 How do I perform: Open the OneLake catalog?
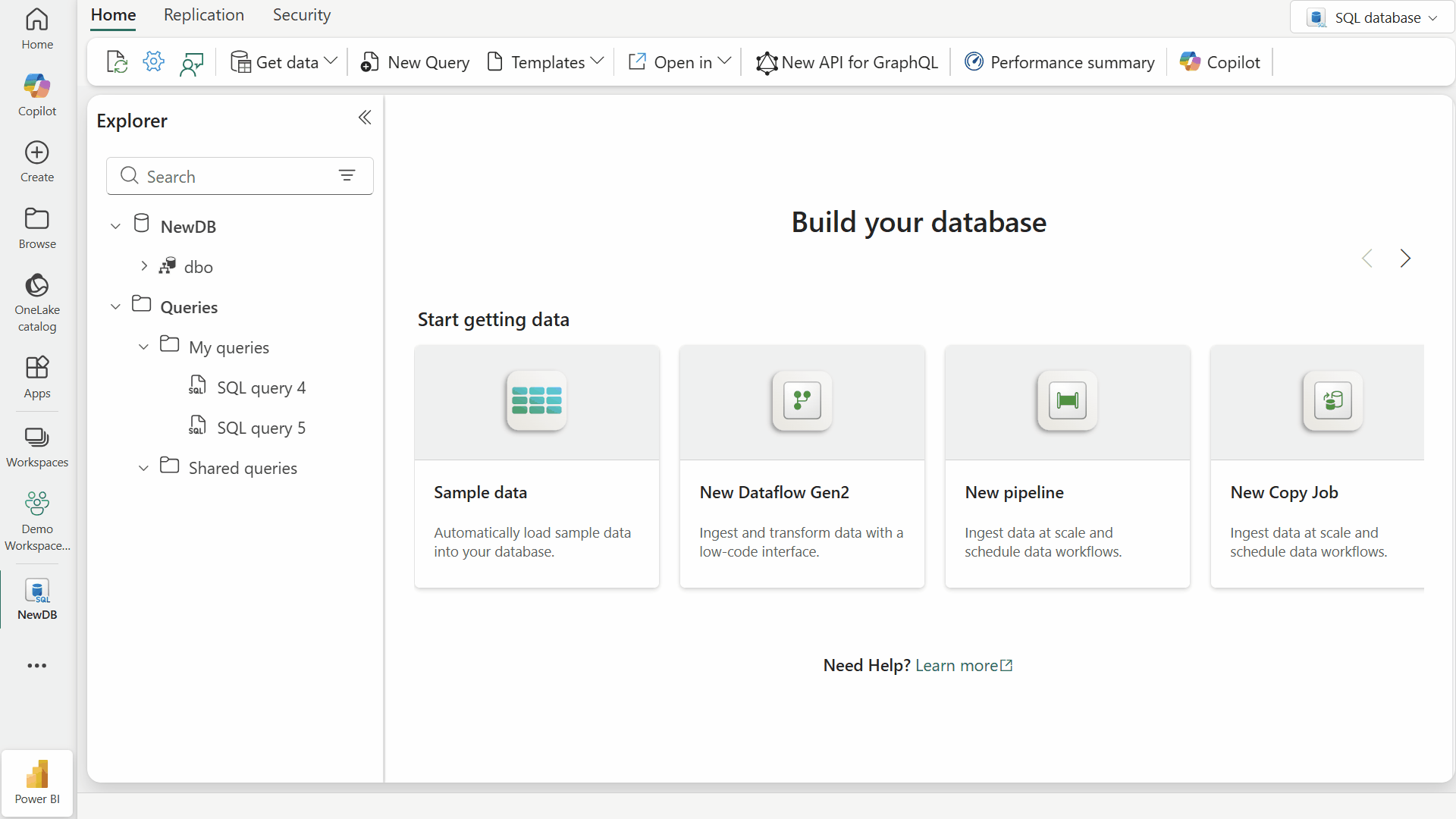click(36, 301)
